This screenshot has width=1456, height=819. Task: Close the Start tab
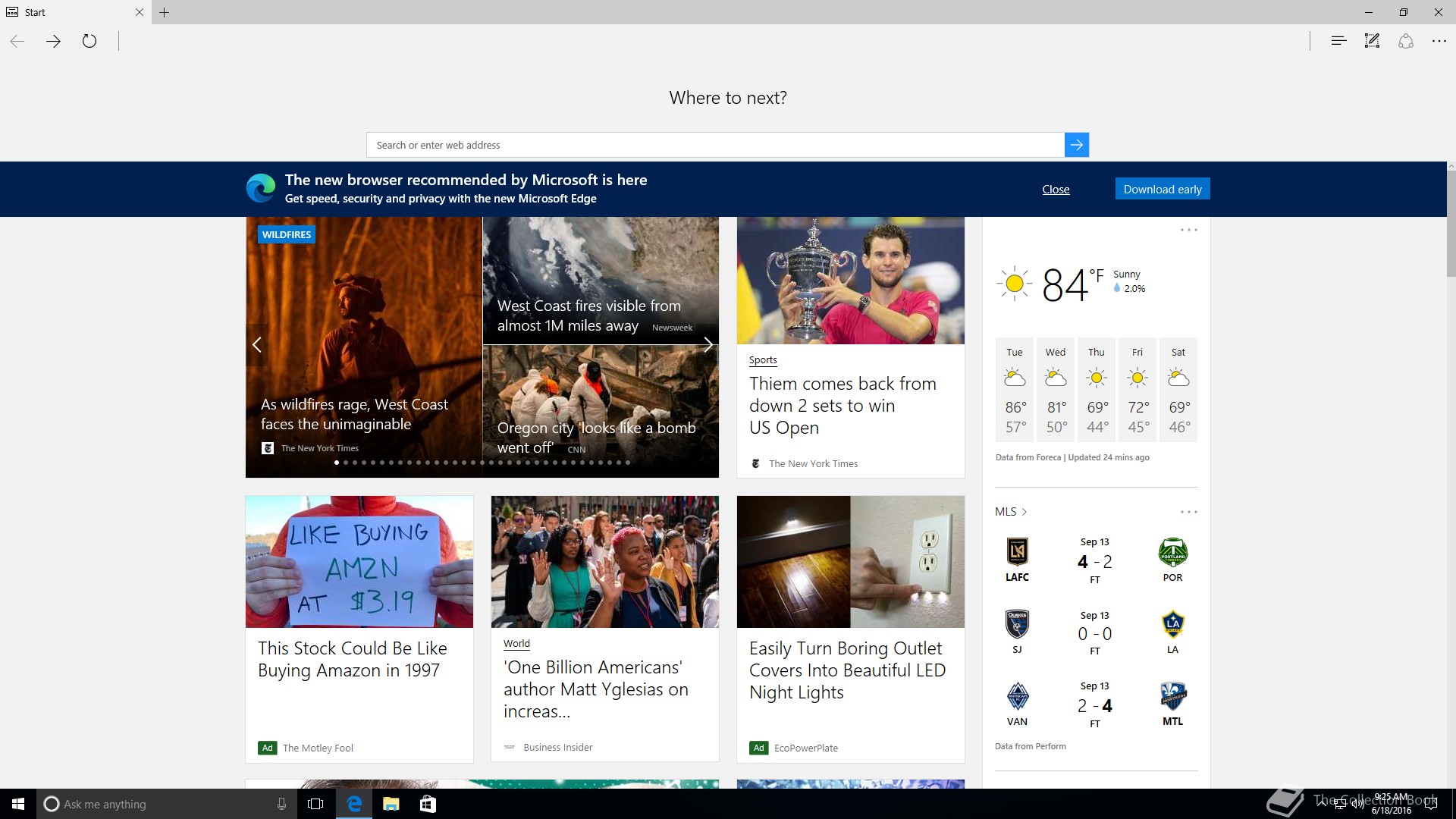[140, 12]
